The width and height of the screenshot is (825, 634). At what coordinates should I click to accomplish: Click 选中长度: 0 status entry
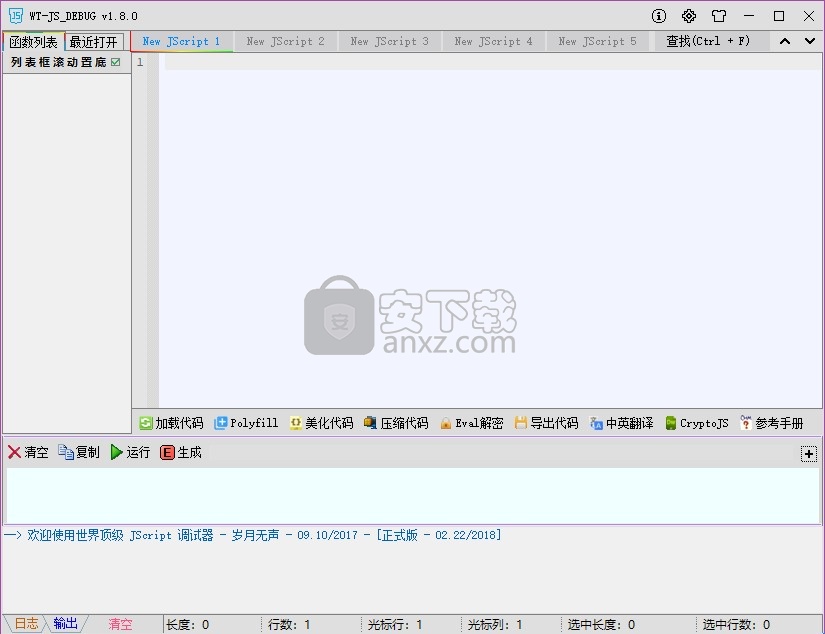point(601,625)
